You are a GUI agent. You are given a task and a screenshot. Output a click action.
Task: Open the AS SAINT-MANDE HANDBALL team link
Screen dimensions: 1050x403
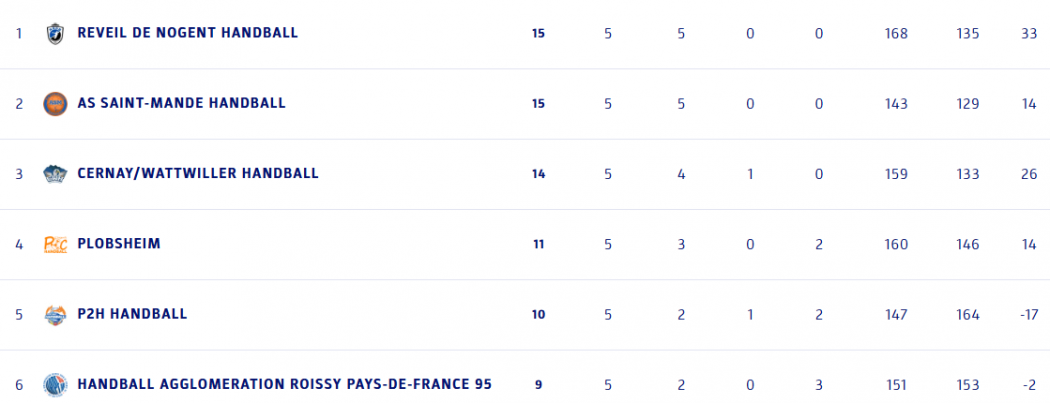(x=181, y=103)
